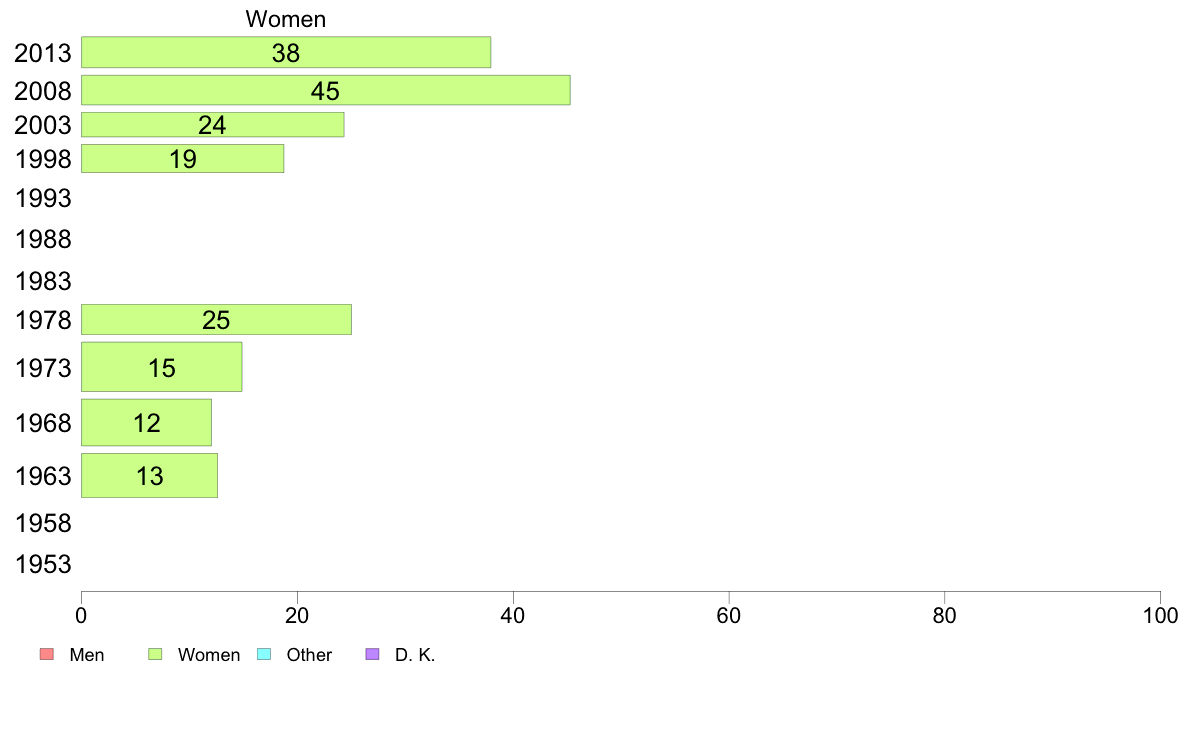Select the 2008 bar showing 45
This screenshot has width=1188, height=736.
325,91
